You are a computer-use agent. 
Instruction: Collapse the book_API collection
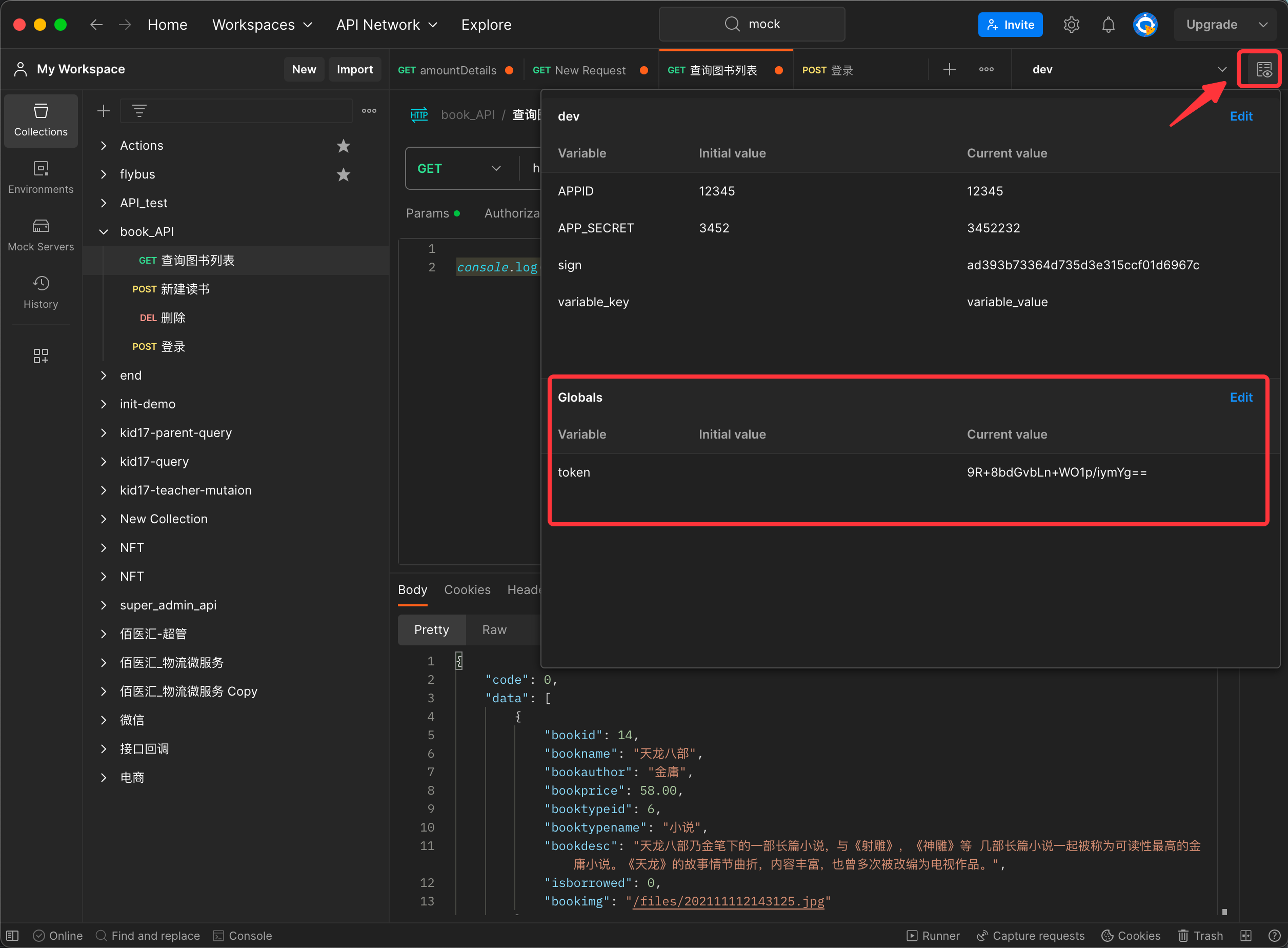(104, 232)
